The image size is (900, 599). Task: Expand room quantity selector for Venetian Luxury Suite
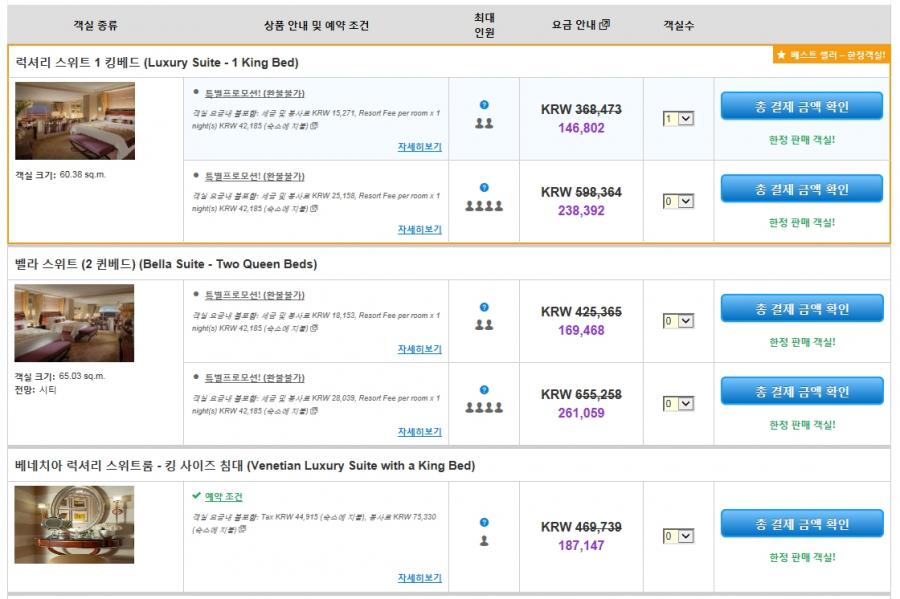(x=678, y=537)
